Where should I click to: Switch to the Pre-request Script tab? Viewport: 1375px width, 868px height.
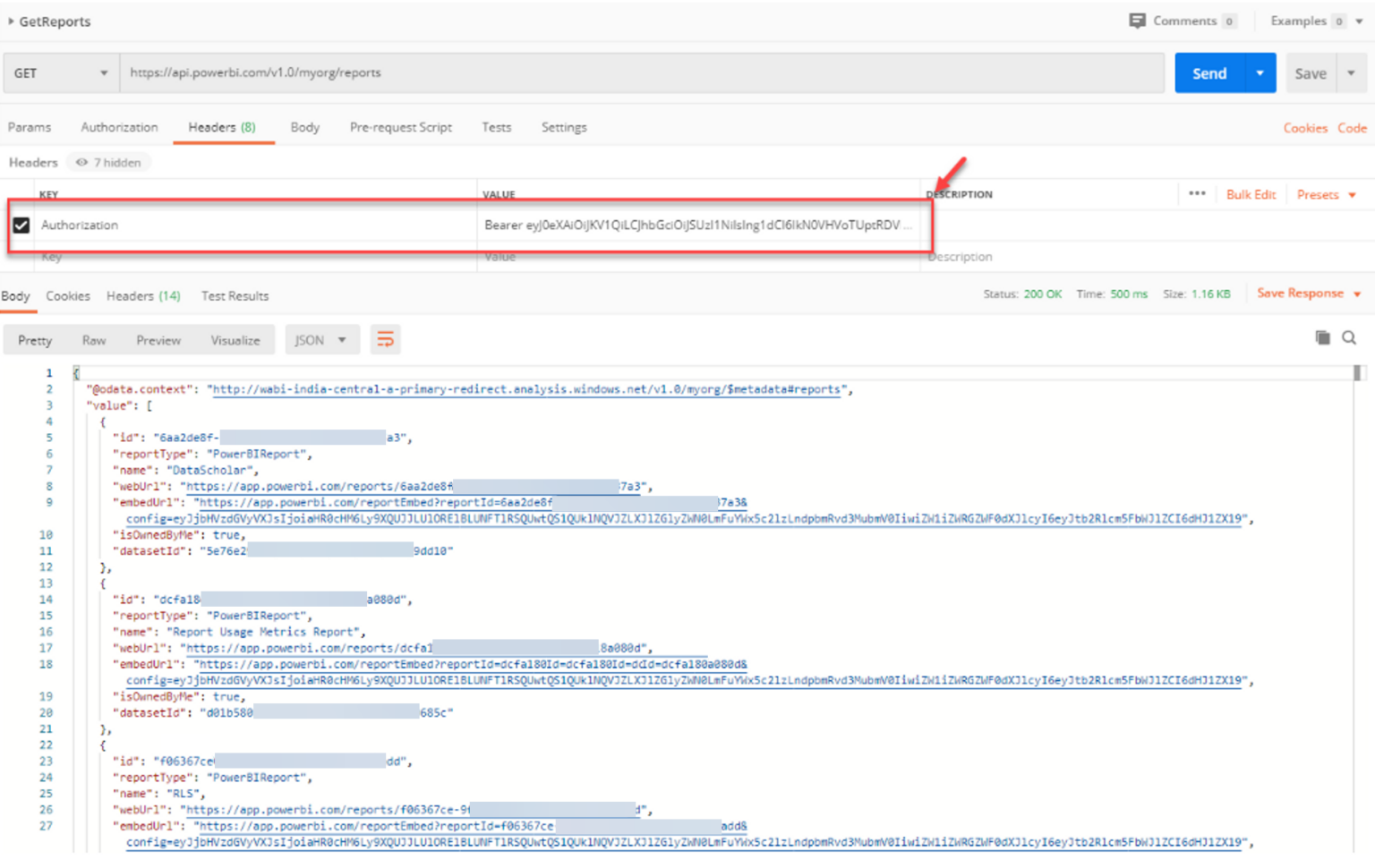click(x=400, y=127)
